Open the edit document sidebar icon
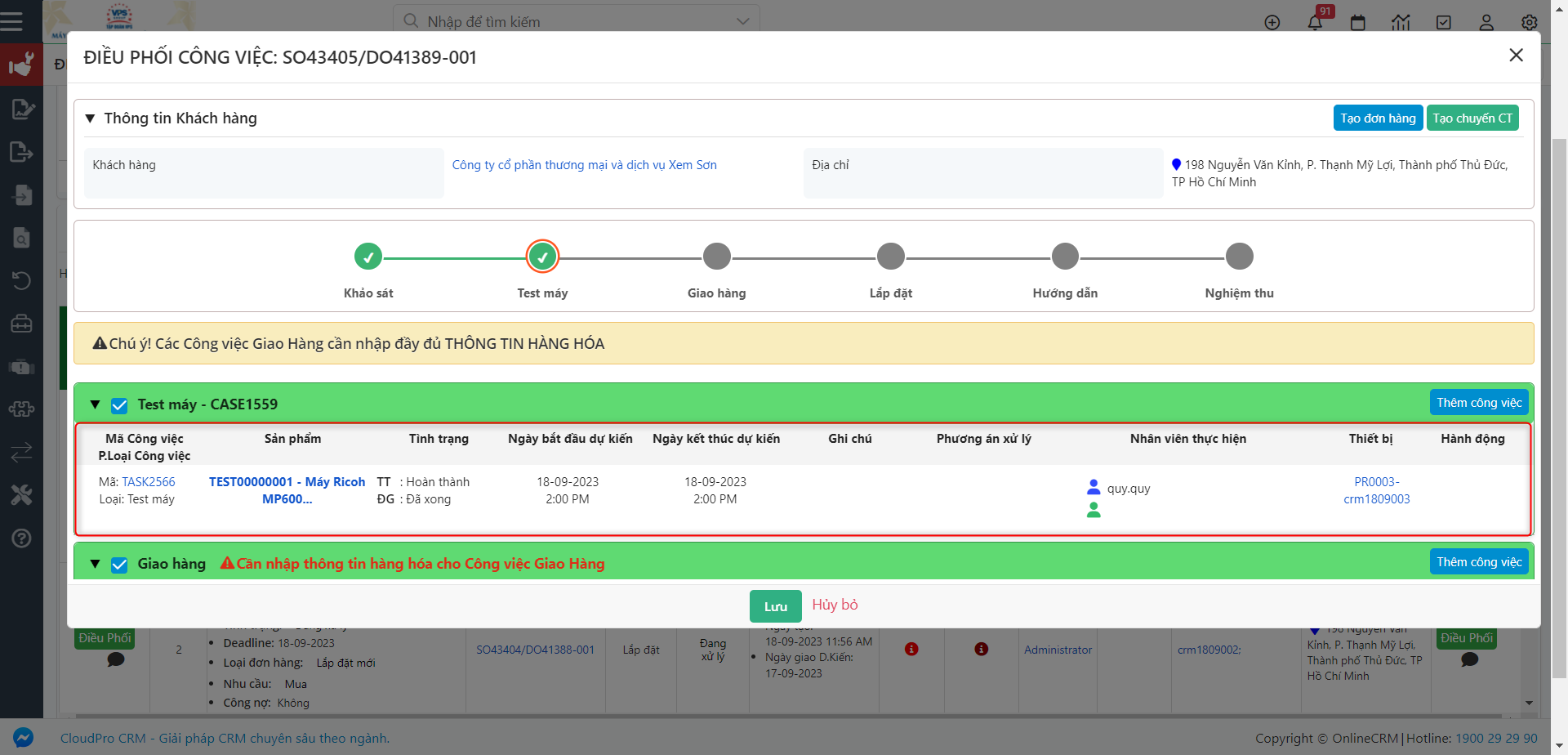The height and width of the screenshot is (755, 1568). [21, 109]
